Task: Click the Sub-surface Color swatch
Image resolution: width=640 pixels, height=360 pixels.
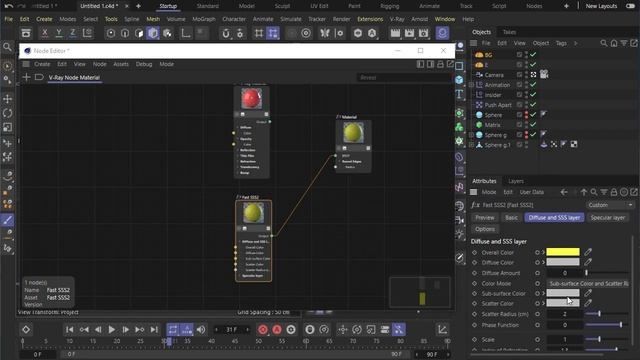Action: 563,293
